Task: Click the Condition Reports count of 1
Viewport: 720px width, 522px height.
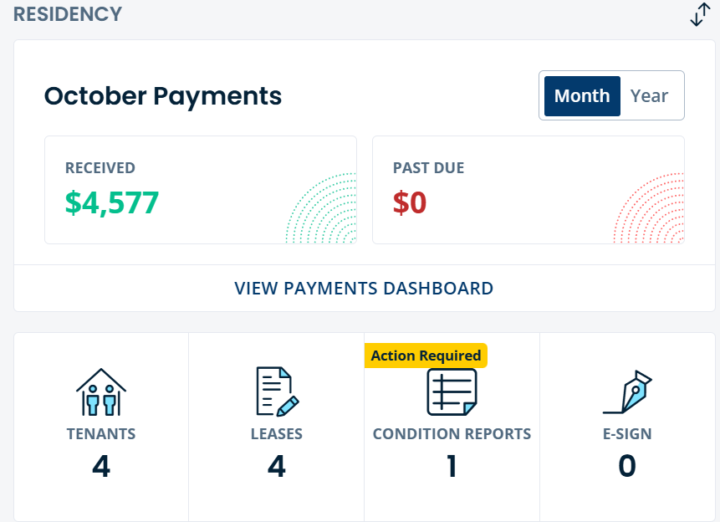Action: 452,466
